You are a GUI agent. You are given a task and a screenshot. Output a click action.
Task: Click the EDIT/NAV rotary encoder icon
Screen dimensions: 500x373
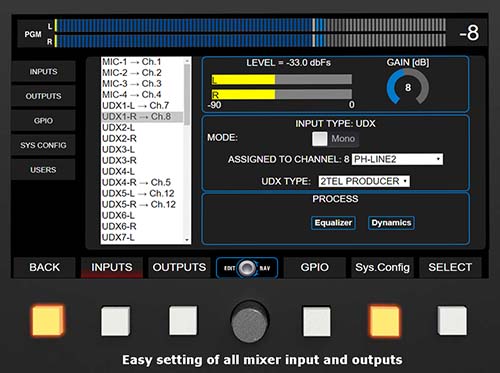coord(247,268)
